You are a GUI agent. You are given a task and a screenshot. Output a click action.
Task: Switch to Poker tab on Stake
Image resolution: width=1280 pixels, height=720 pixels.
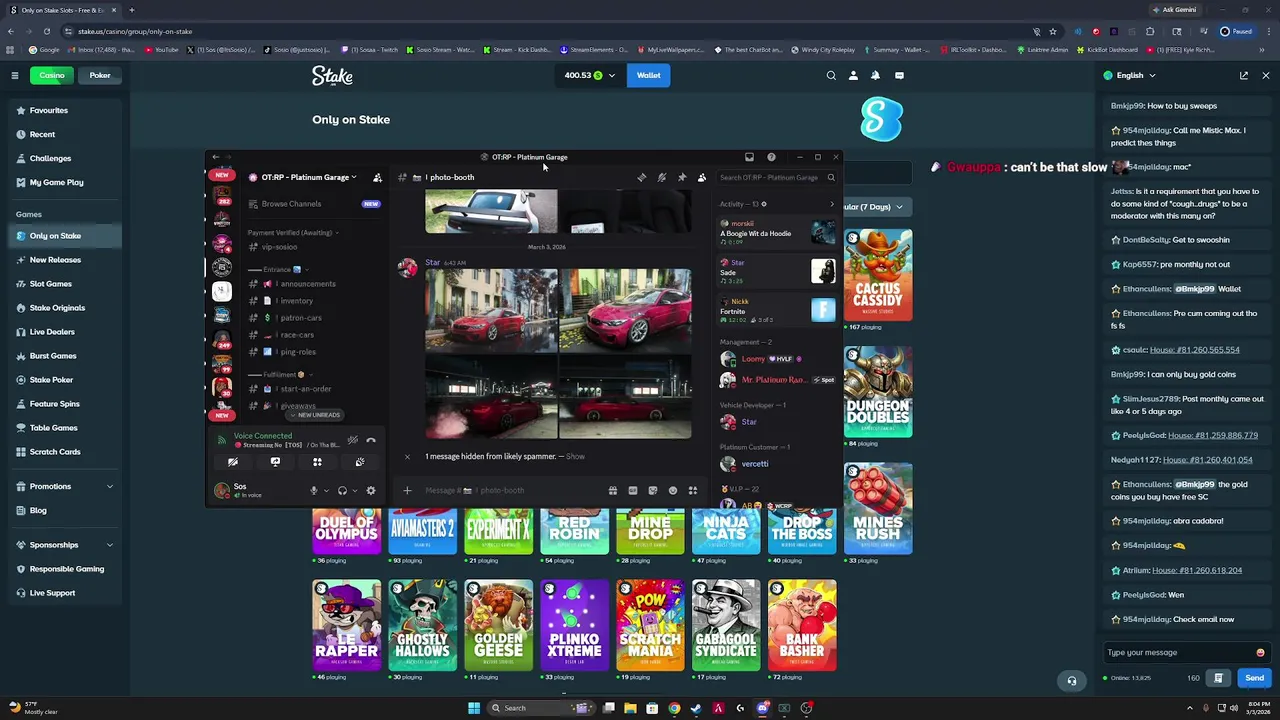[x=100, y=75]
